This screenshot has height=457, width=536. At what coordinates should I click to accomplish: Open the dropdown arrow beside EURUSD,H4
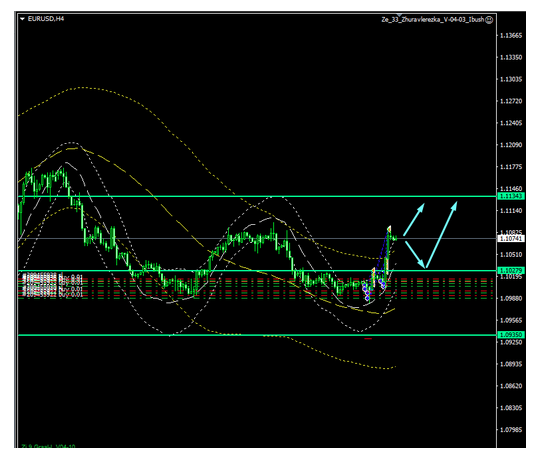(22, 19)
